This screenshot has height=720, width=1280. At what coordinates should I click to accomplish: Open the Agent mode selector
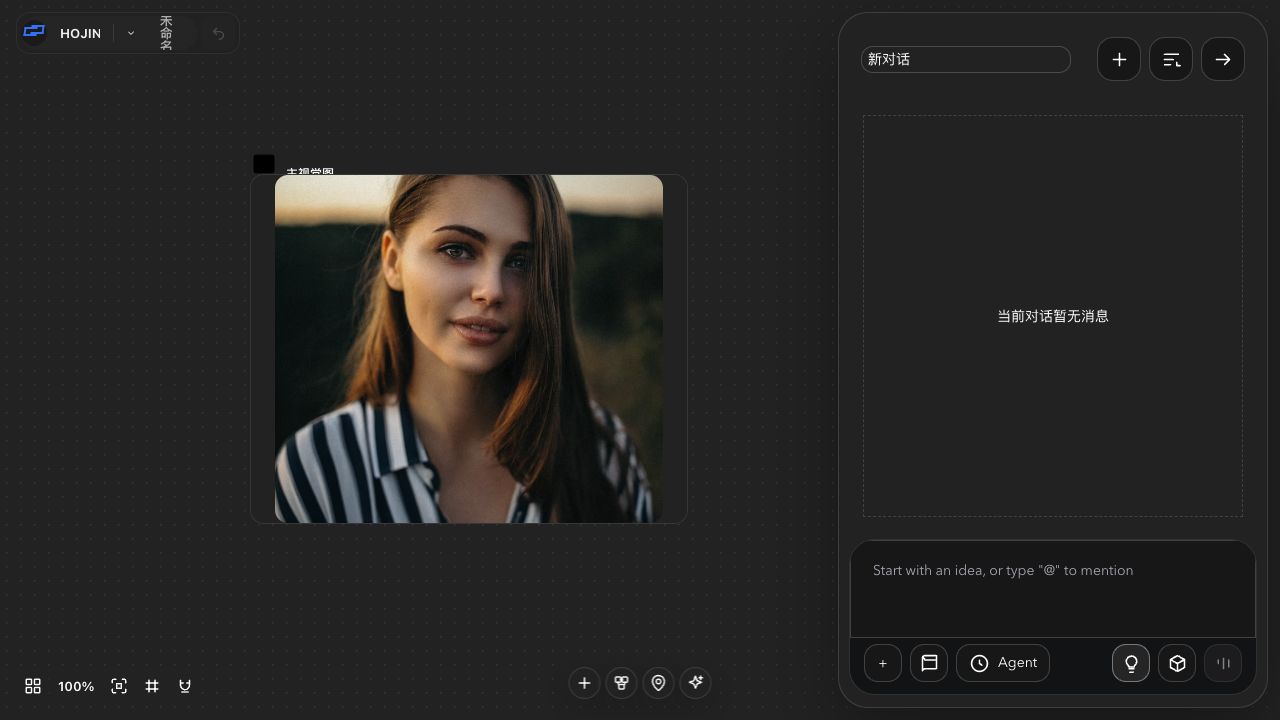[1003, 663]
